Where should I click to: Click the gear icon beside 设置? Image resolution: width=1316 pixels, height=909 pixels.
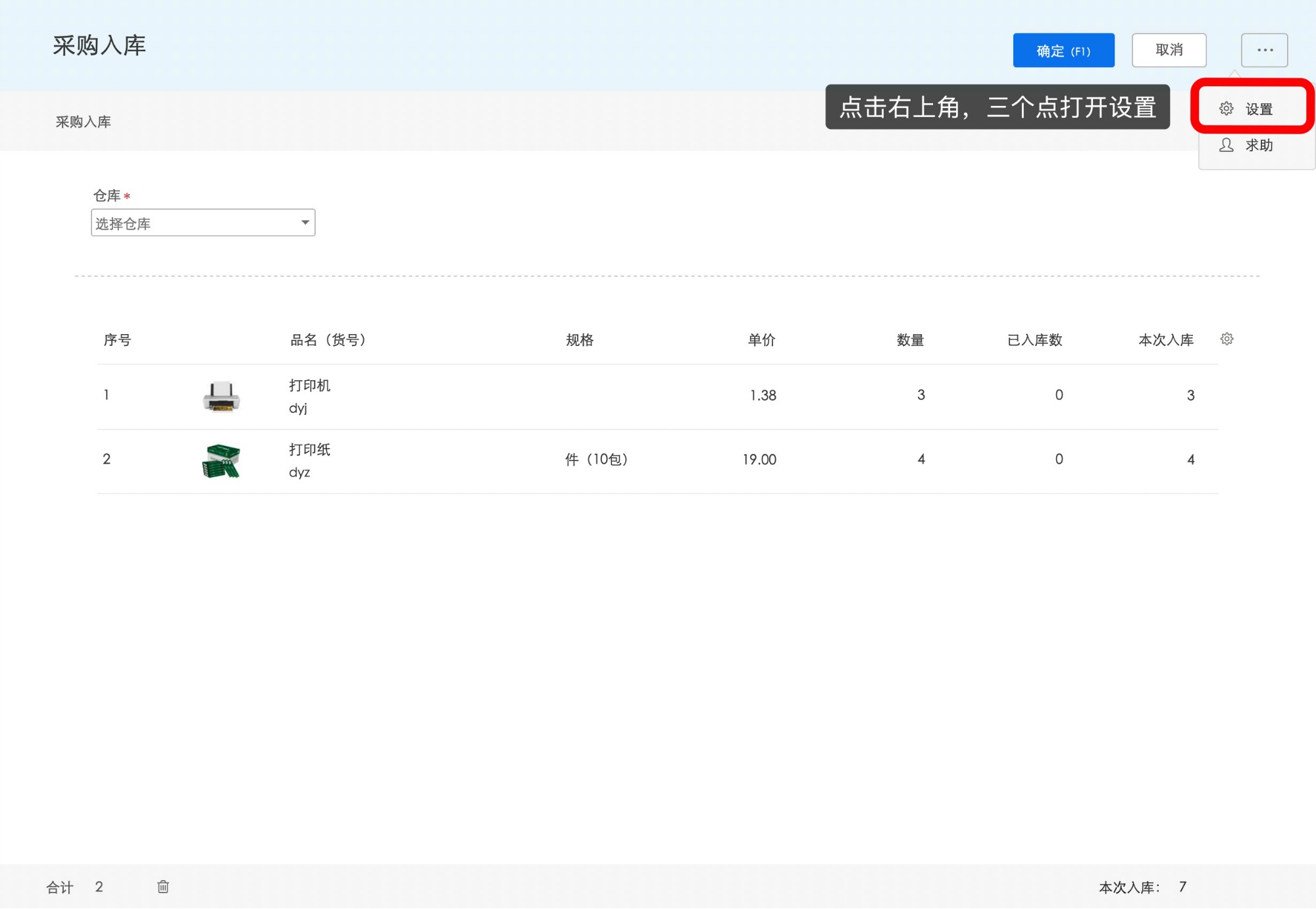pyautogui.click(x=1227, y=109)
